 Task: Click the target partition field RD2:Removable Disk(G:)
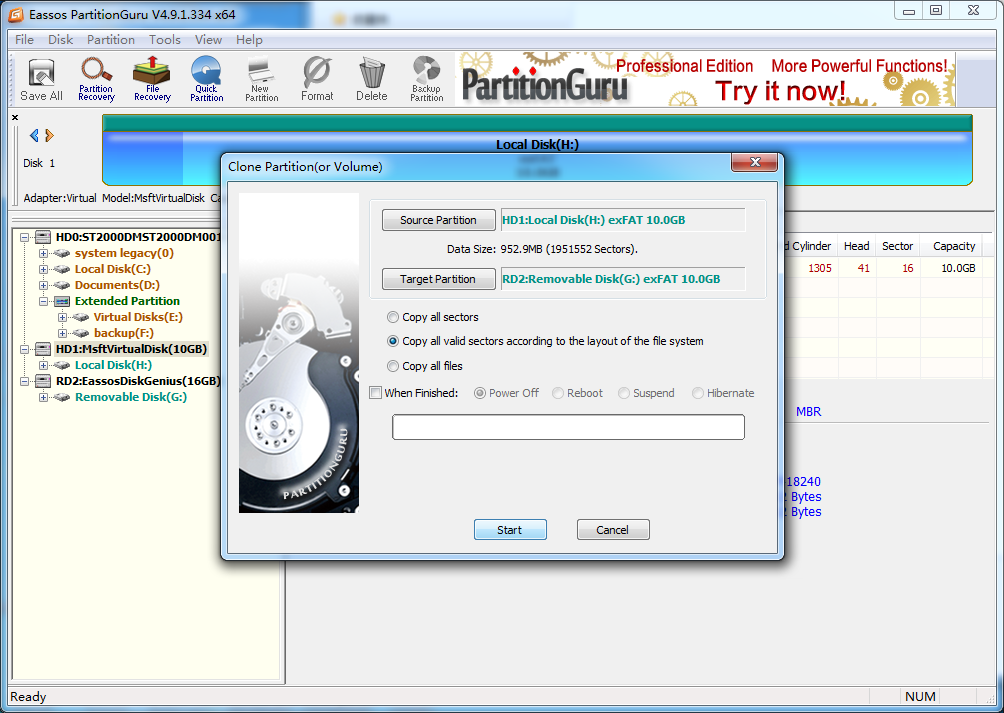point(622,279)
